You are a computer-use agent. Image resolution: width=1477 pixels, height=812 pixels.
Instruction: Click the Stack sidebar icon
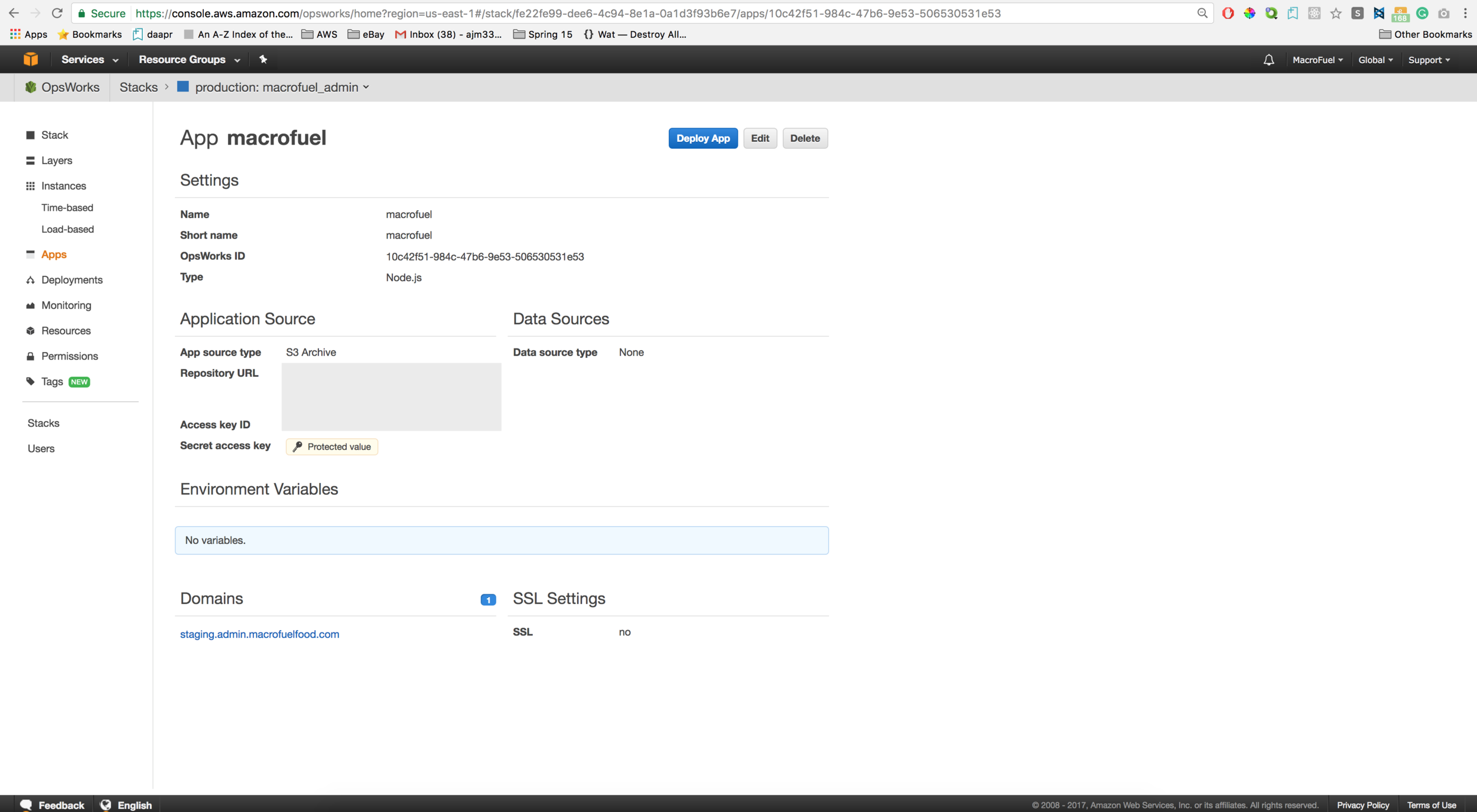coord(31,135)
